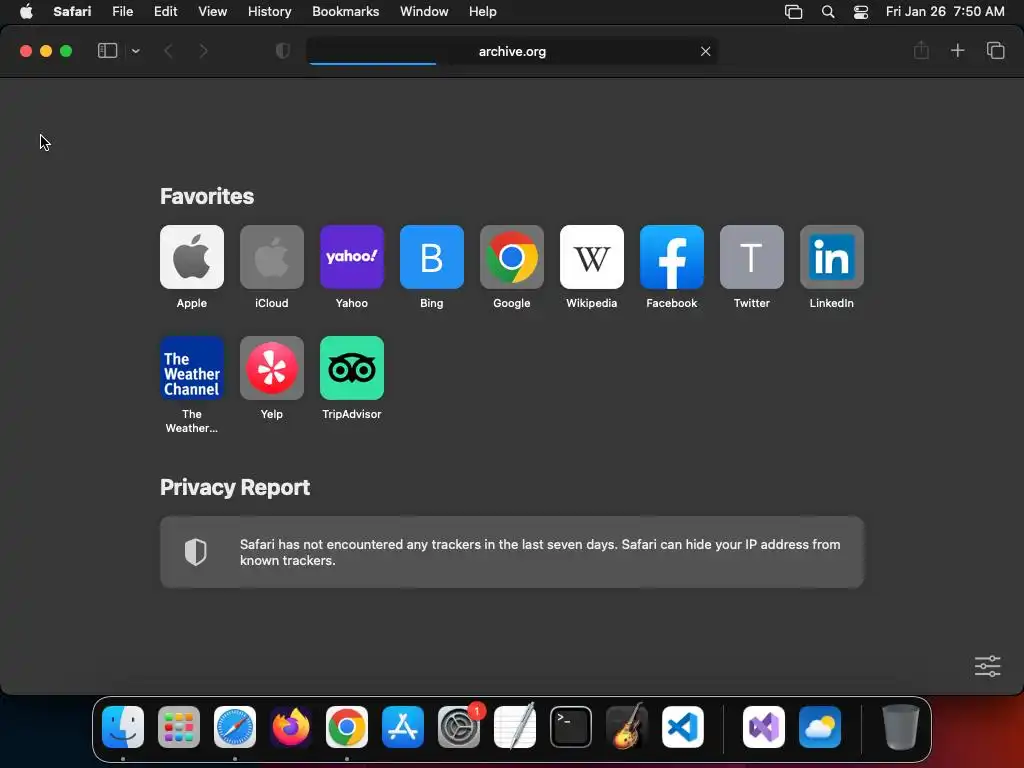Open the File menu

point(123,12)
